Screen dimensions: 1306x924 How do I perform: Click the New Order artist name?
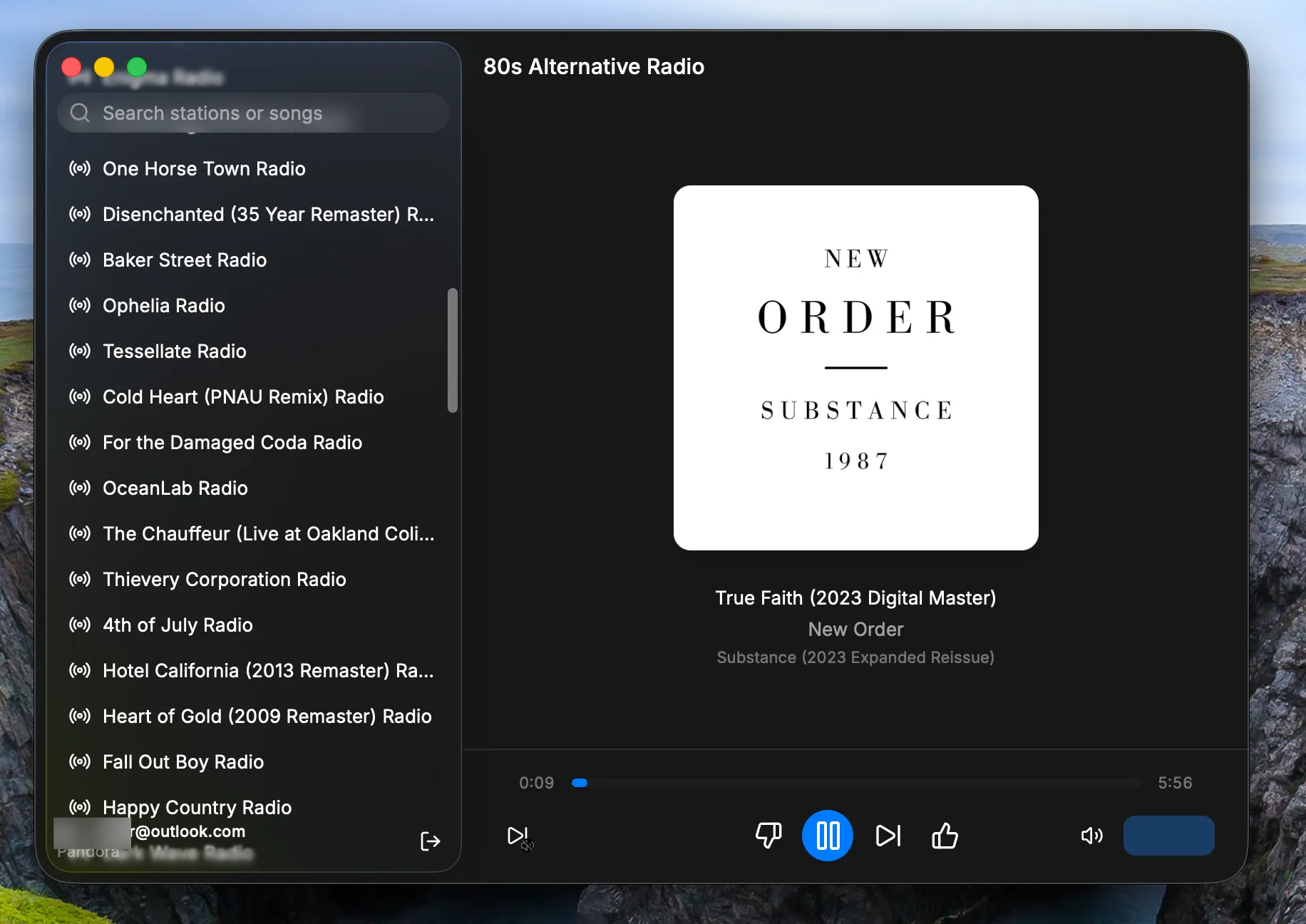point(855,629)
